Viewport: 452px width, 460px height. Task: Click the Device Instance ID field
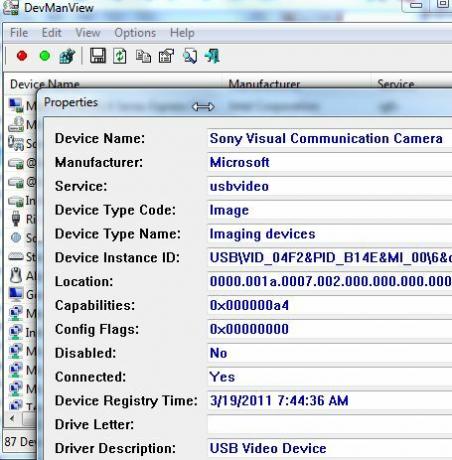[330, 258]
